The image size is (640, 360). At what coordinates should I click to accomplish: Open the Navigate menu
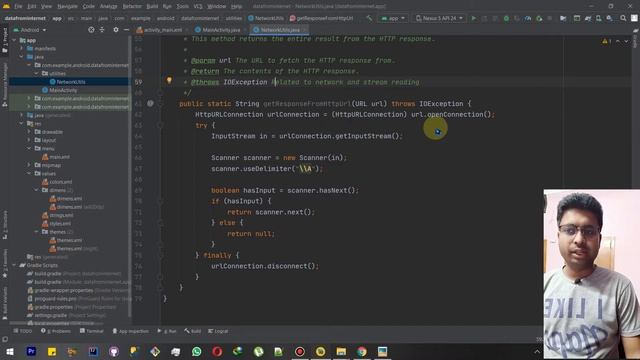pyautogui.click(x=67, y=6)
